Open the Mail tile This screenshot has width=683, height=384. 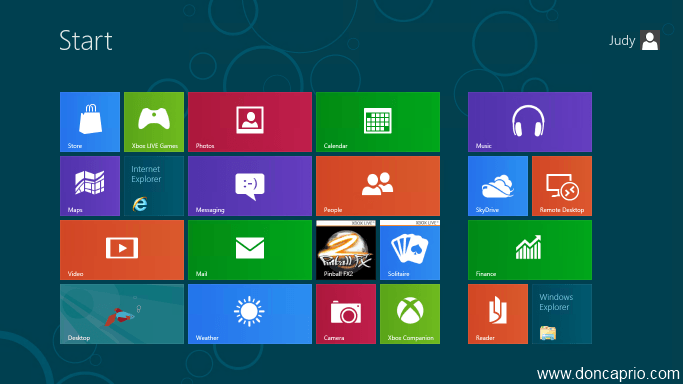tap(250, 250)
